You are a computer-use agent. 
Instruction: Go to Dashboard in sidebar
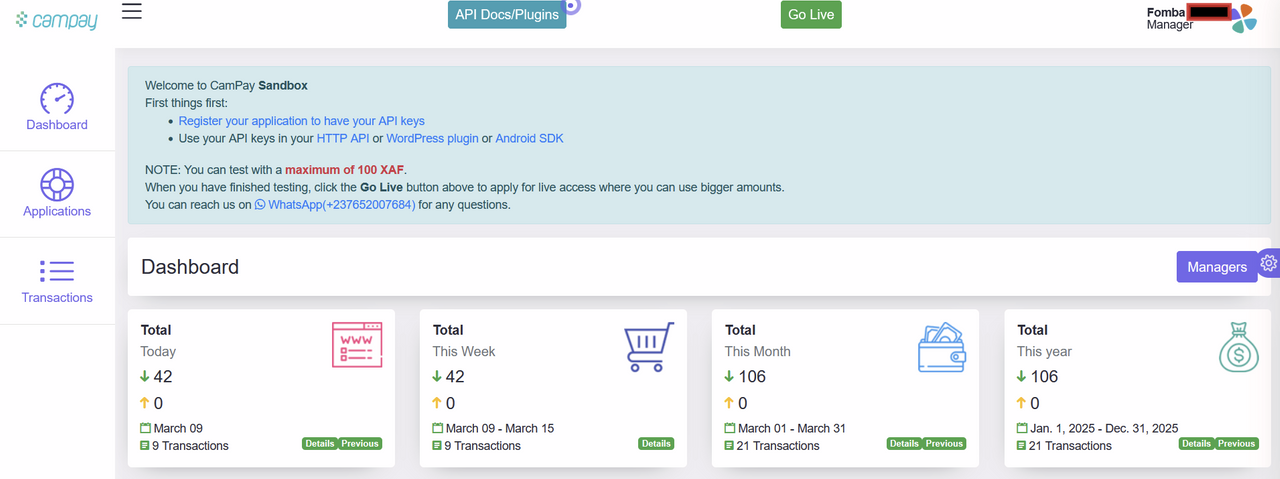(x=57, y=125)
